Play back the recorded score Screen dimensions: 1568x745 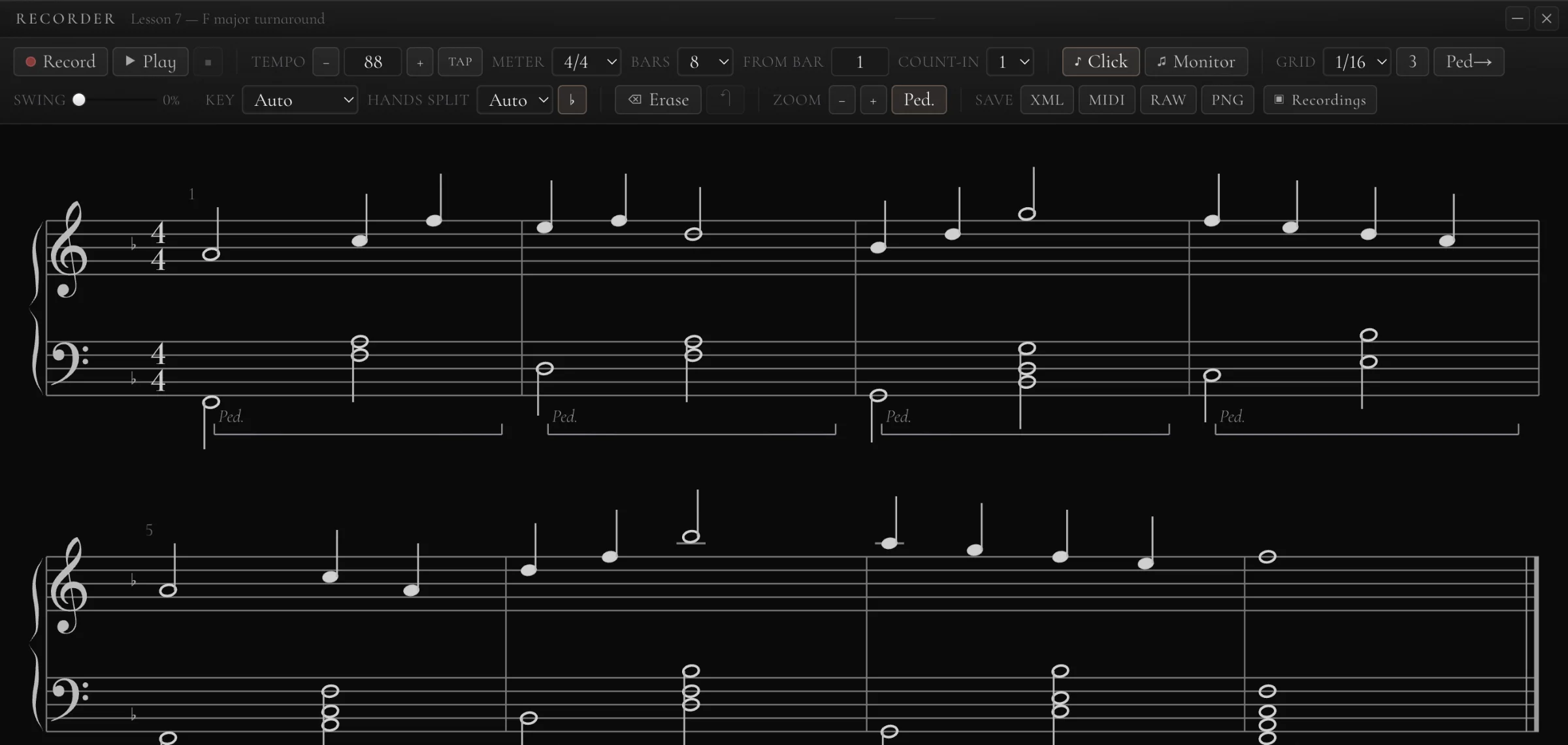(150, 61)
